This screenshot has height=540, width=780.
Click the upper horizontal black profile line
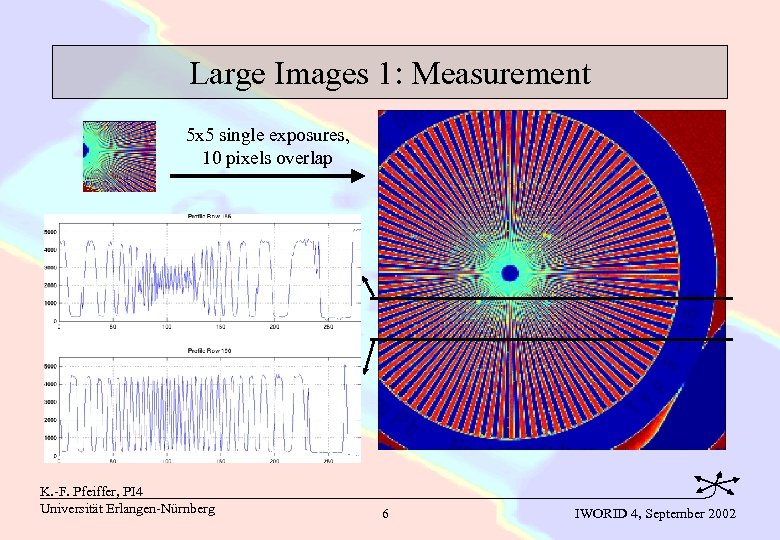552,298
